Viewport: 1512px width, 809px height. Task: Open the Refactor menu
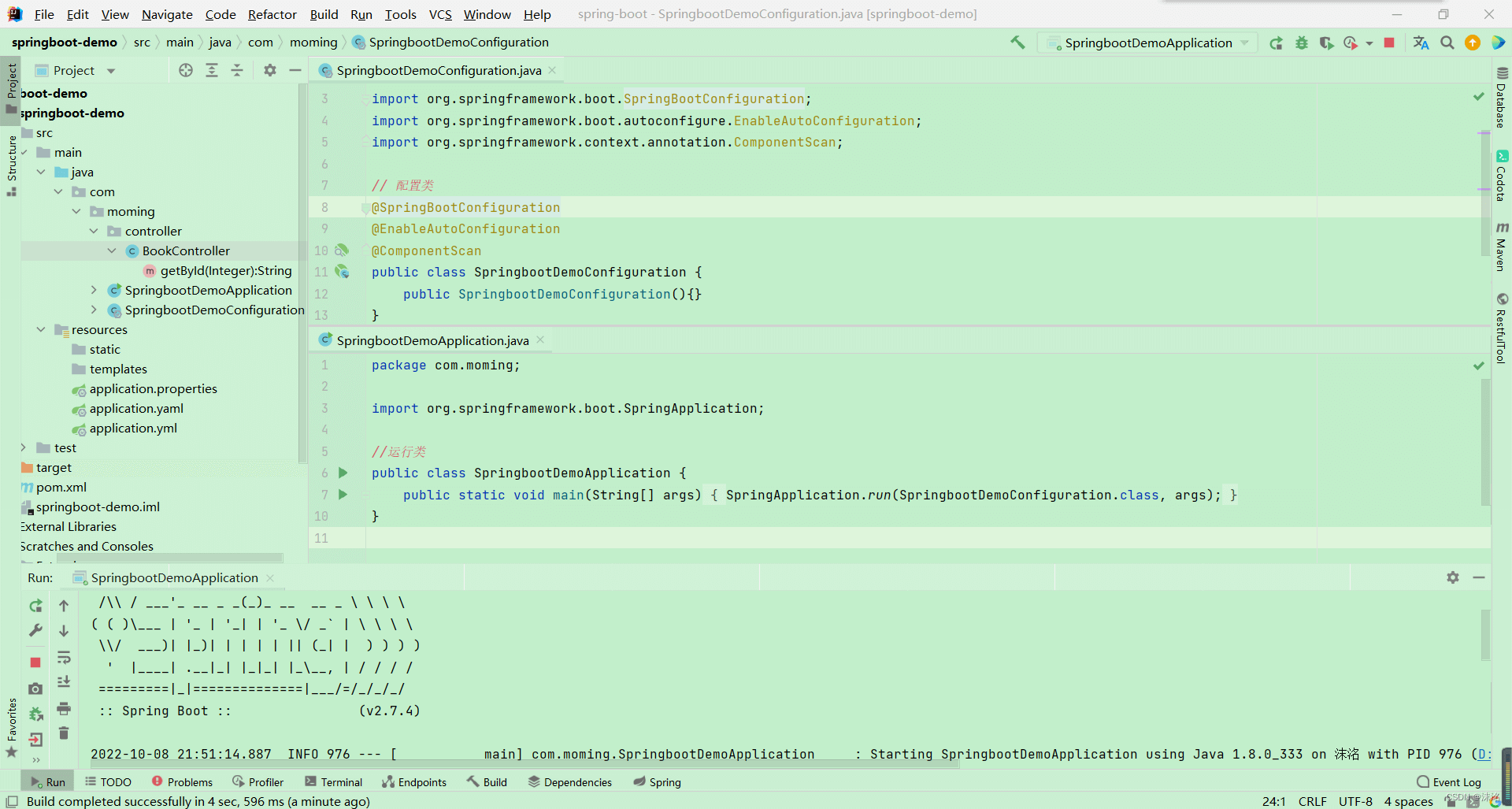272,14
